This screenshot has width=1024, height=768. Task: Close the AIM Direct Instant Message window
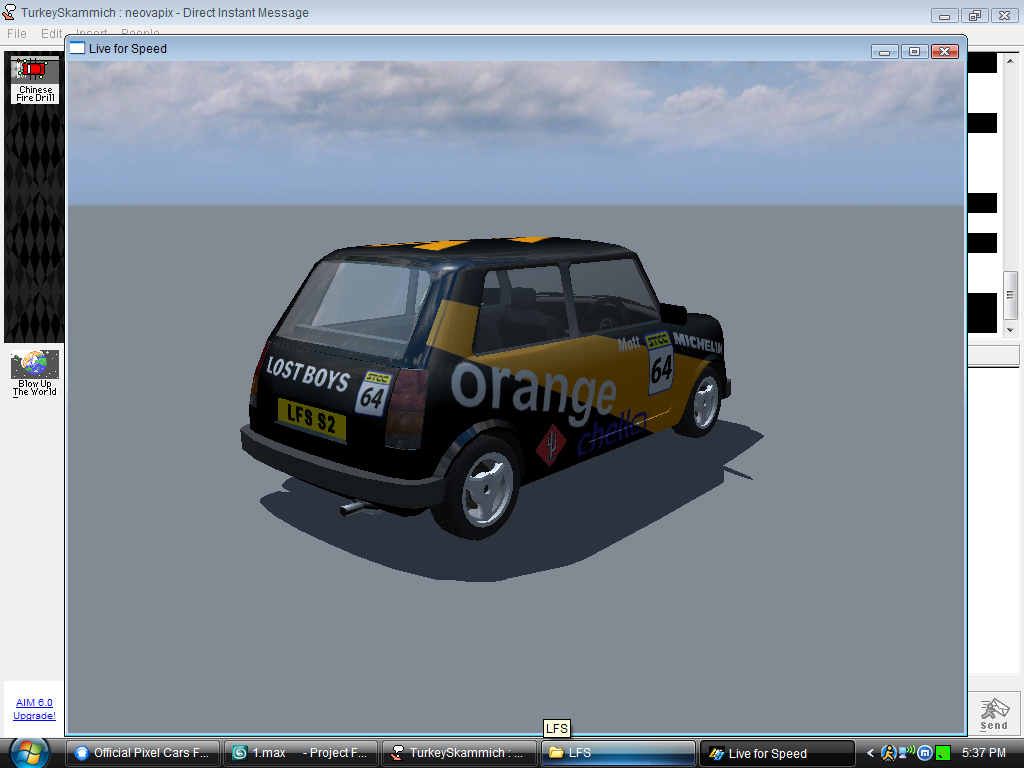coord(1004,16)
